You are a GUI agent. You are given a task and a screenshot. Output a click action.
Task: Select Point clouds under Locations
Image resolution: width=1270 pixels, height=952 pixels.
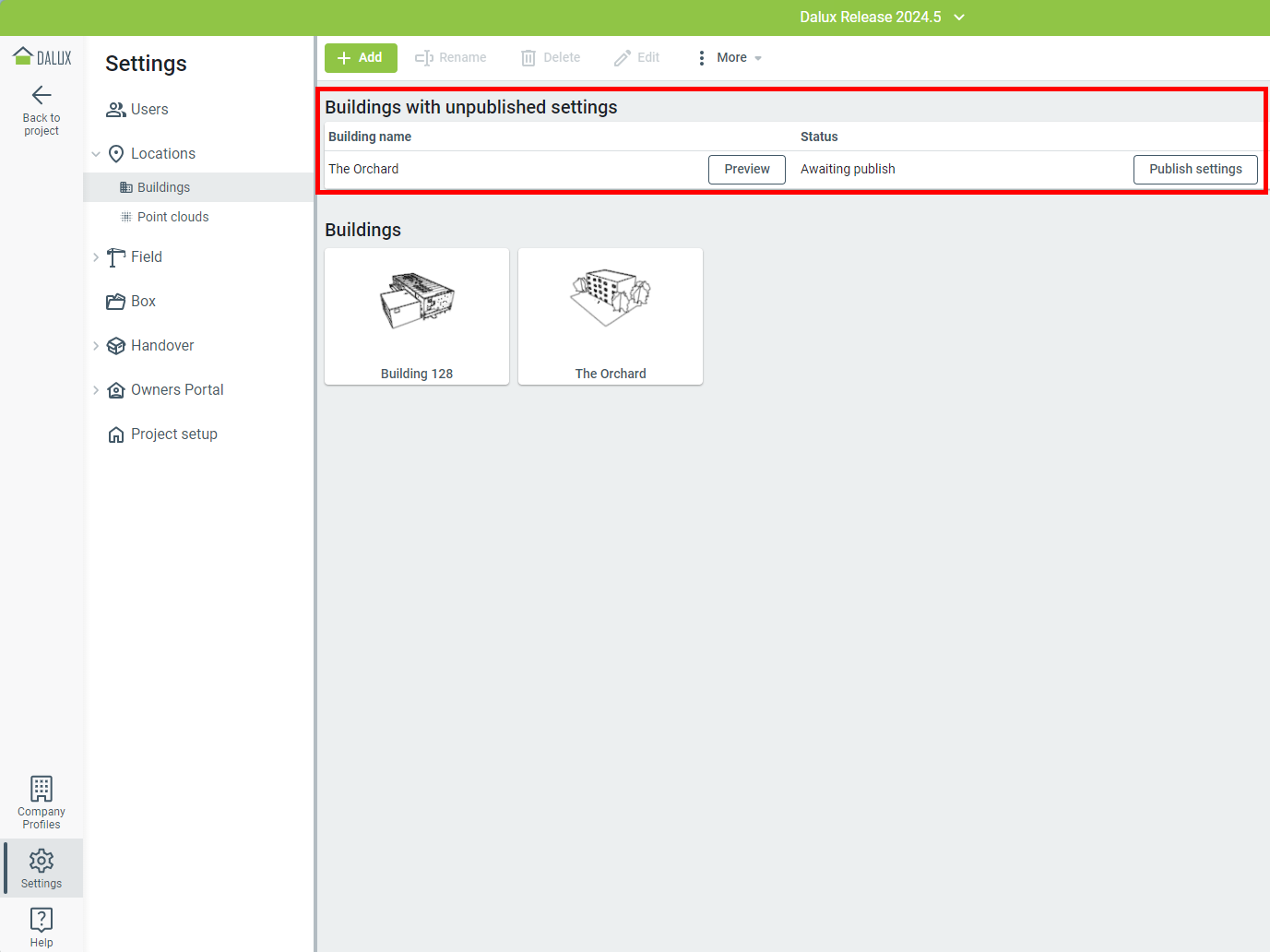coord(172,217)
